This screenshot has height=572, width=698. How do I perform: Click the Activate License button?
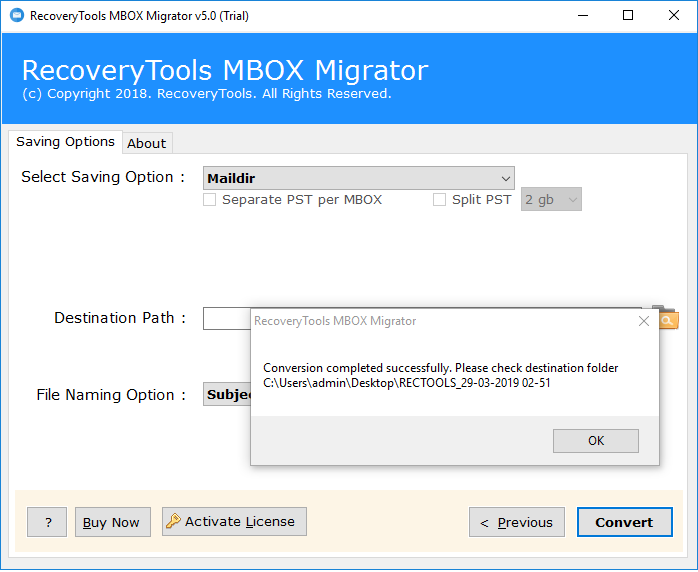[x=234, y=521]
